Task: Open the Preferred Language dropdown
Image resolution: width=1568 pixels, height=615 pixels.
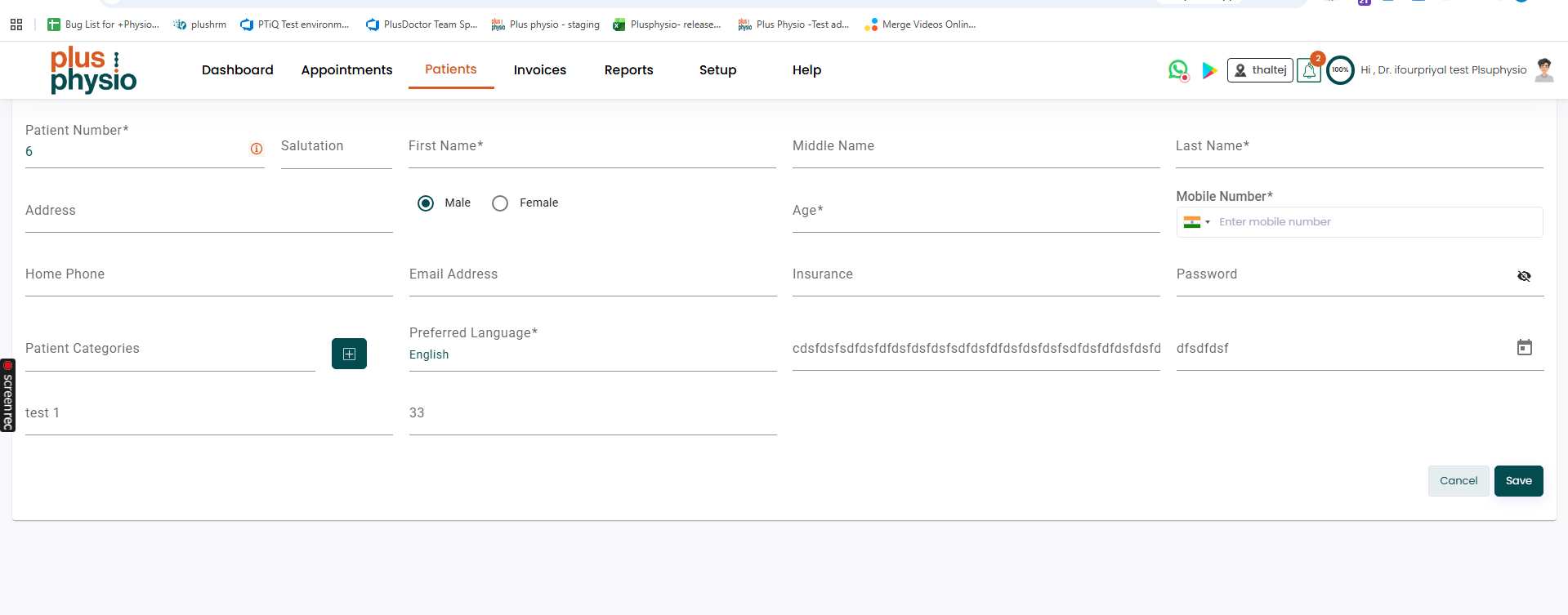Action: coord(592,354)
